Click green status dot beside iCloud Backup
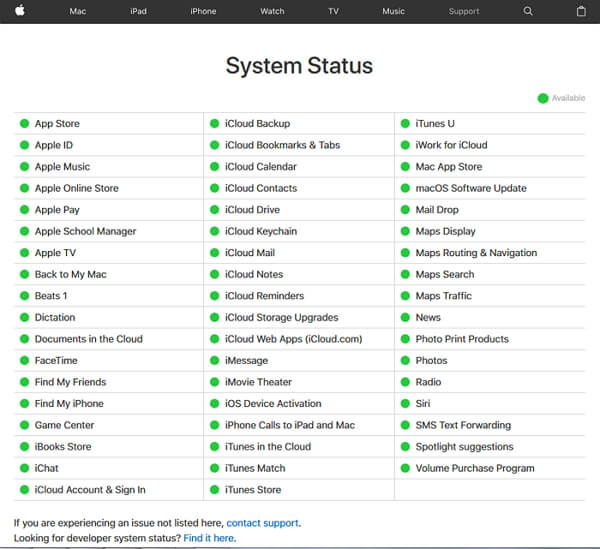The width and height of the screenshot is (600, 549). (215, 124)
